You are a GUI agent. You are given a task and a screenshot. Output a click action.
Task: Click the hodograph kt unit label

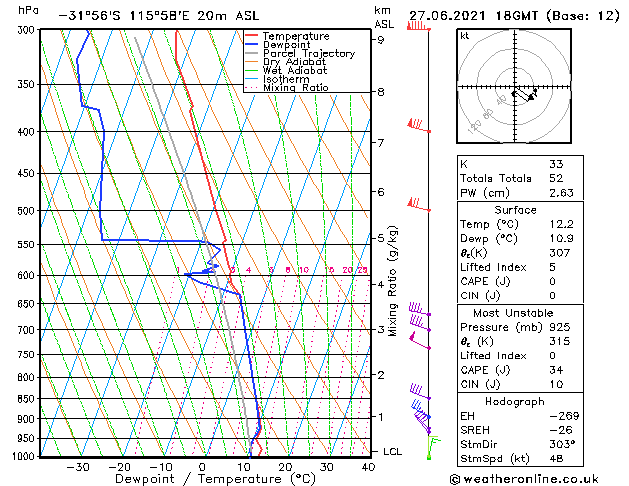click(465, 36)
